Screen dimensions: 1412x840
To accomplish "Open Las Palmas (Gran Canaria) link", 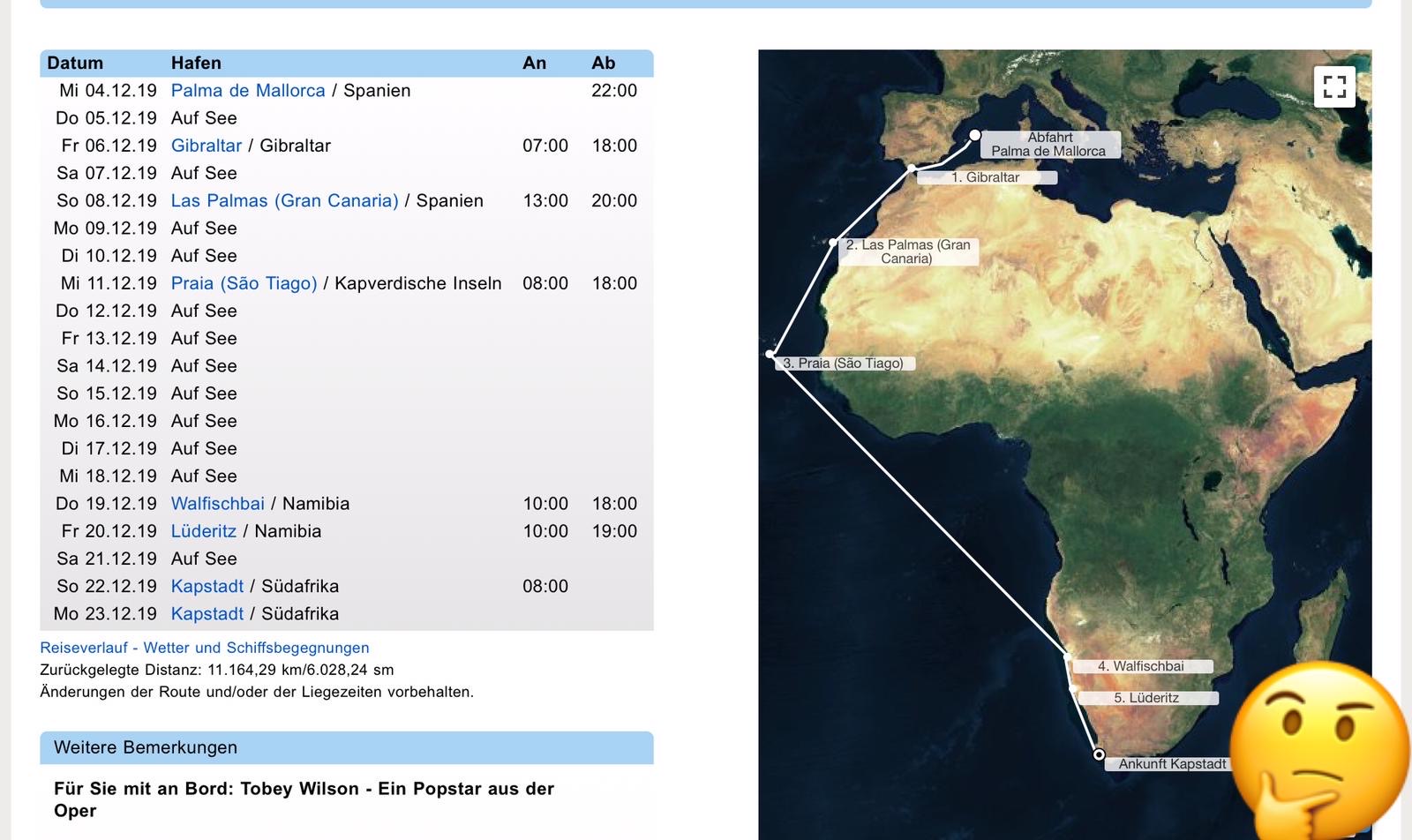I will (284, 201).
